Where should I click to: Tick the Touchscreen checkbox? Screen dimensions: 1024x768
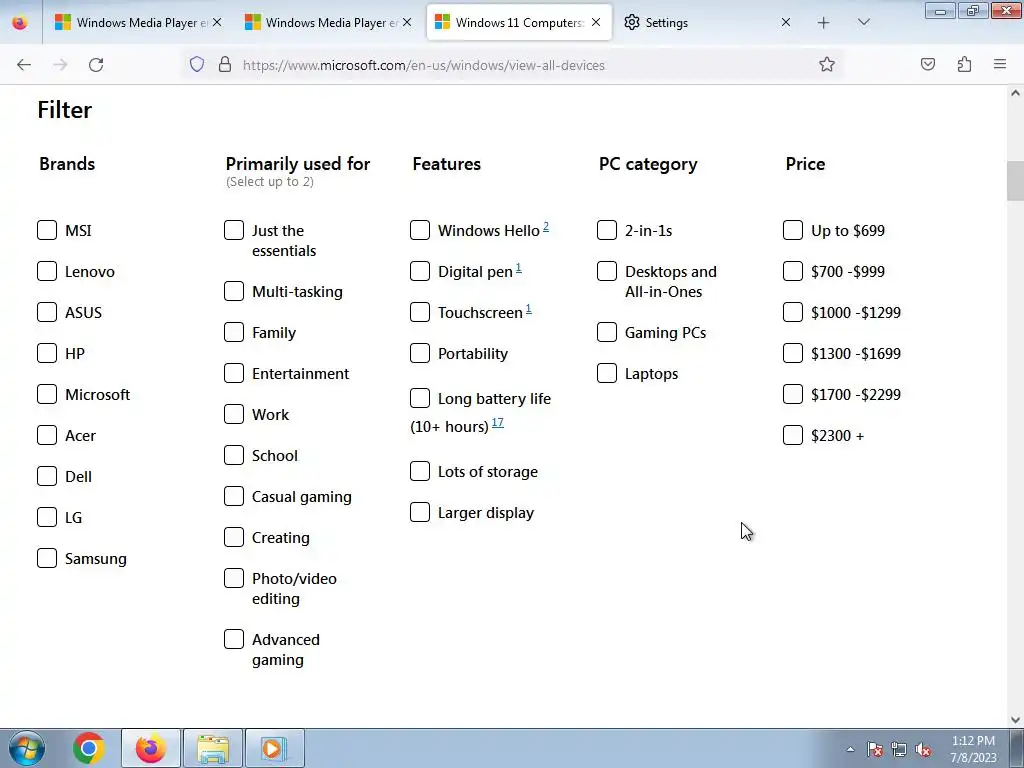click(x=420, y=312)
